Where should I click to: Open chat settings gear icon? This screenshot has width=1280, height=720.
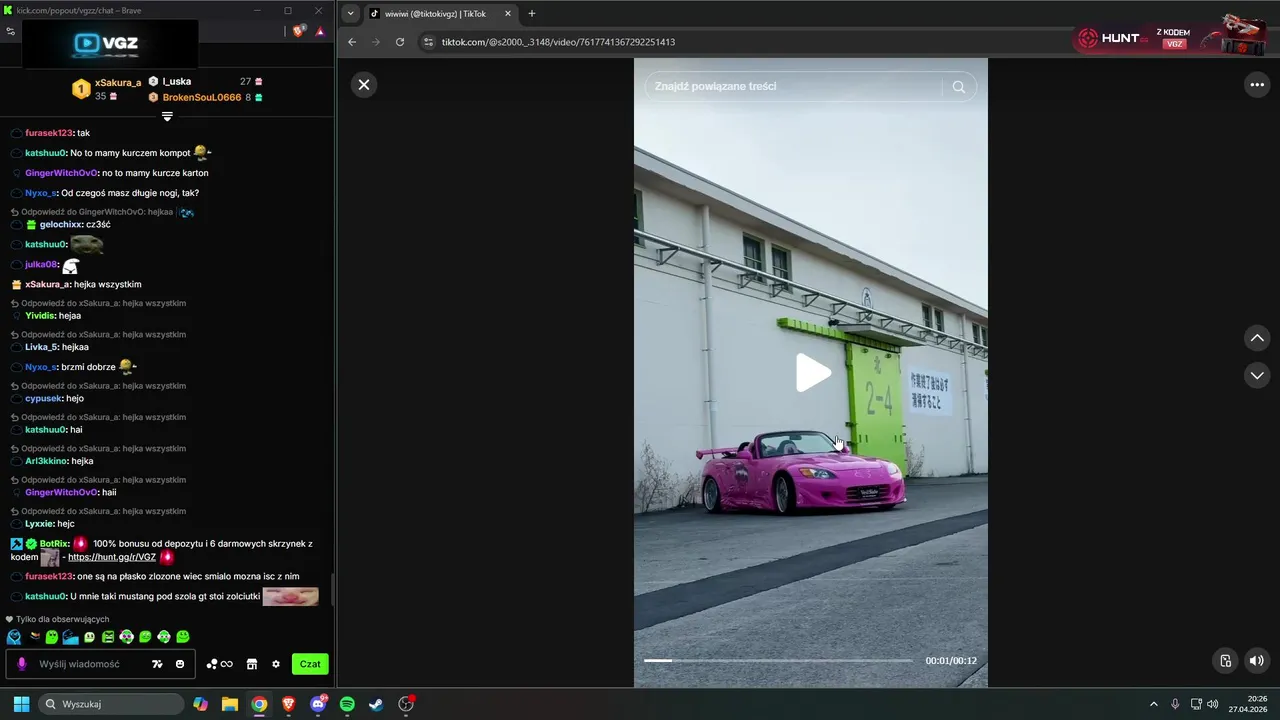click(x=276, y=664)
